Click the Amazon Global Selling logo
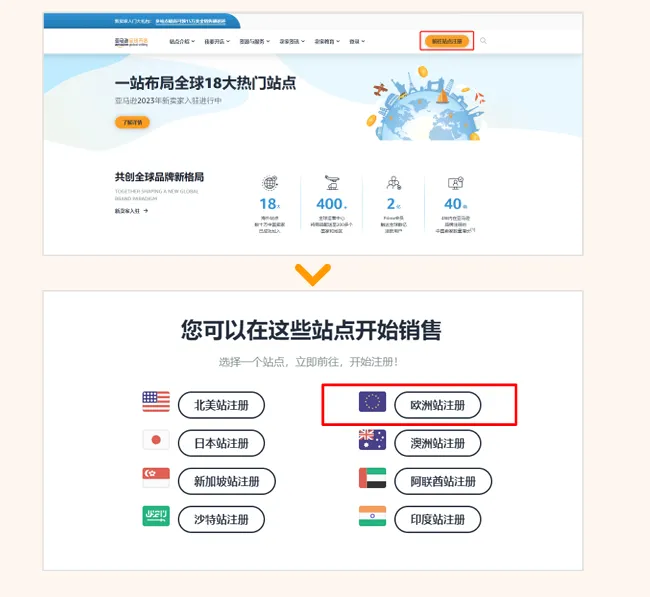 131,41
